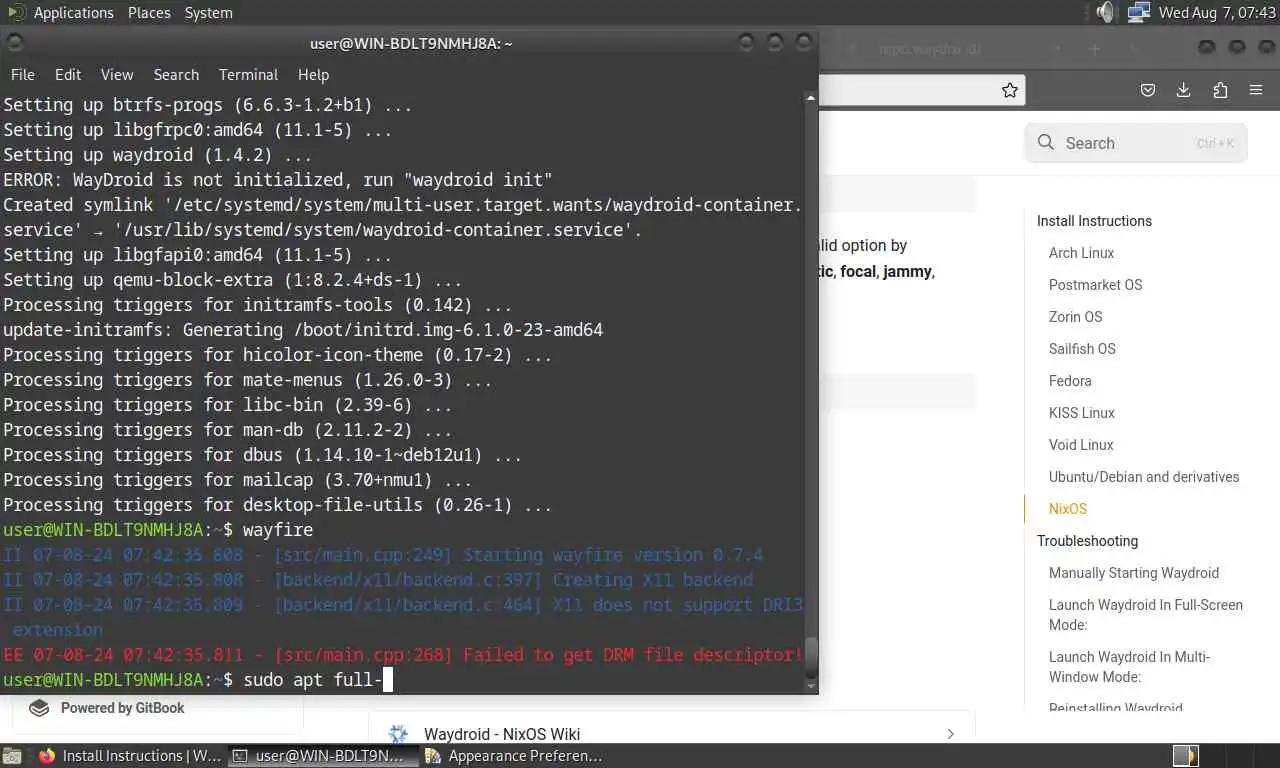This screenshot has height=768, width=1280.
Task: Jump to the Fedora section
Action: [1070, 381]
